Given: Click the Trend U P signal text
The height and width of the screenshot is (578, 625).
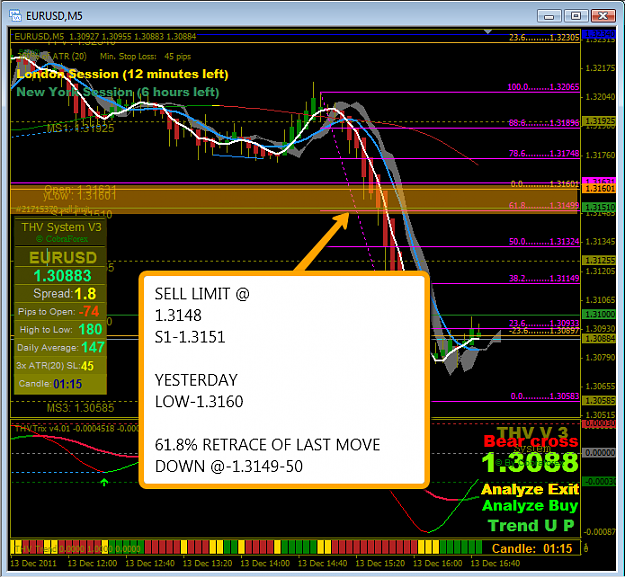Looking at the screenshot, I should (x=531, y=525).
